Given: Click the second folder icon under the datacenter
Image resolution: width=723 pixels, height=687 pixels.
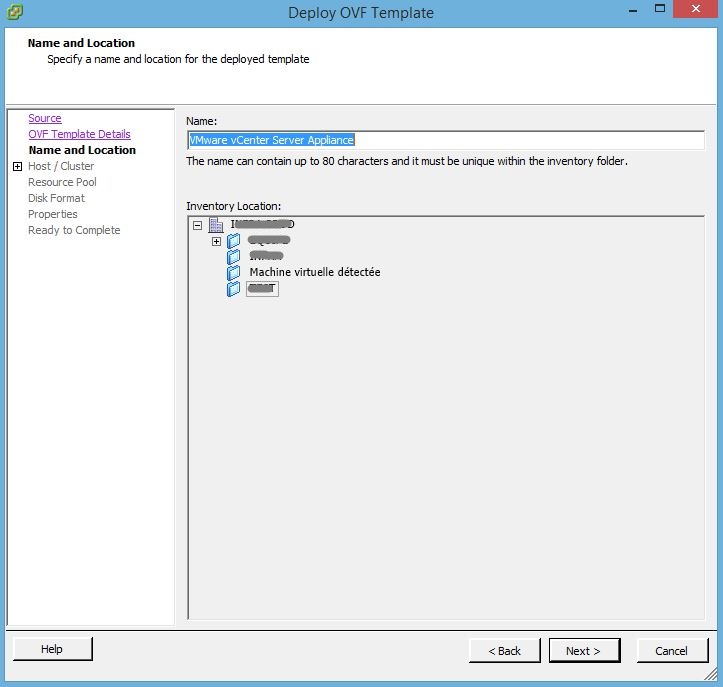Looking at the screenshot, I should click(234, 256).
